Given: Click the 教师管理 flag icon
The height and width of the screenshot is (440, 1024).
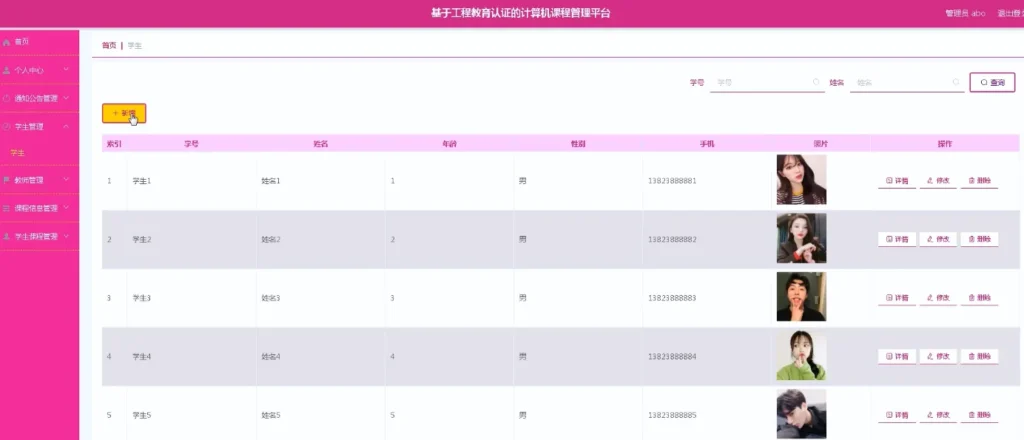Looking at the screenshot, I should [7, 180].
